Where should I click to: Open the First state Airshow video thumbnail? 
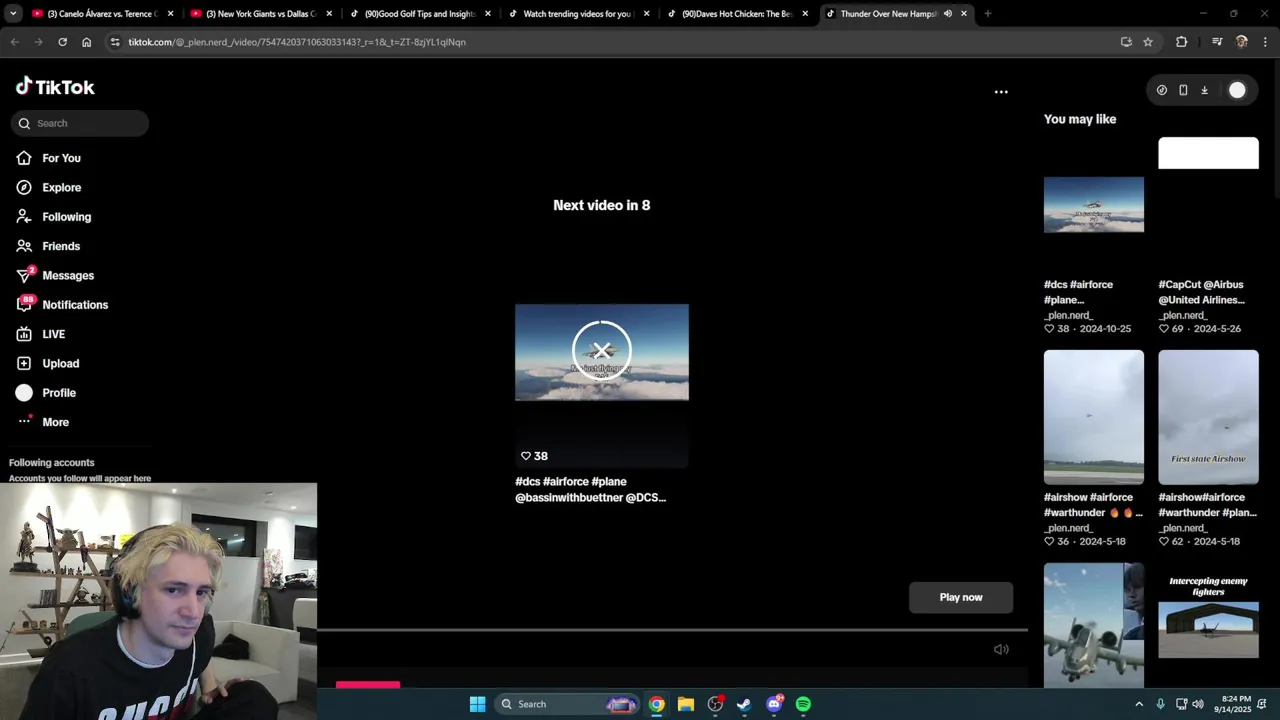click(x=1208, y=417)
